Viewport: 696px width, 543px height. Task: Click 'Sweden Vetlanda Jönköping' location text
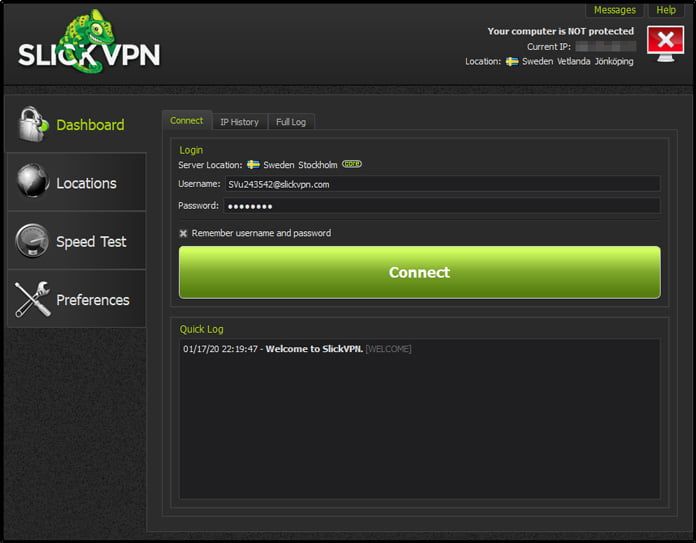coord(577,61)
